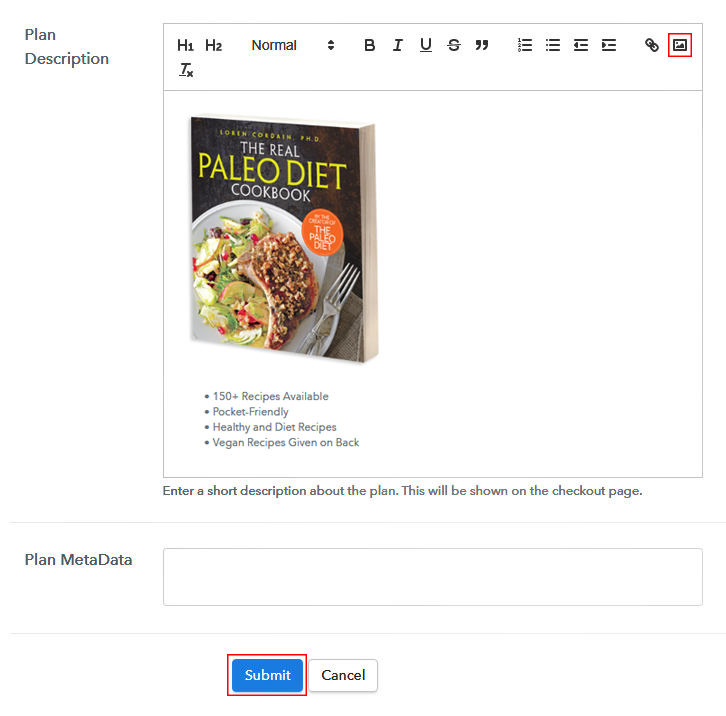This screenshot has height=716, width=726.
Task: Click 'Healthy and Diet Recipes' bullet
Action: pos(275,427)
